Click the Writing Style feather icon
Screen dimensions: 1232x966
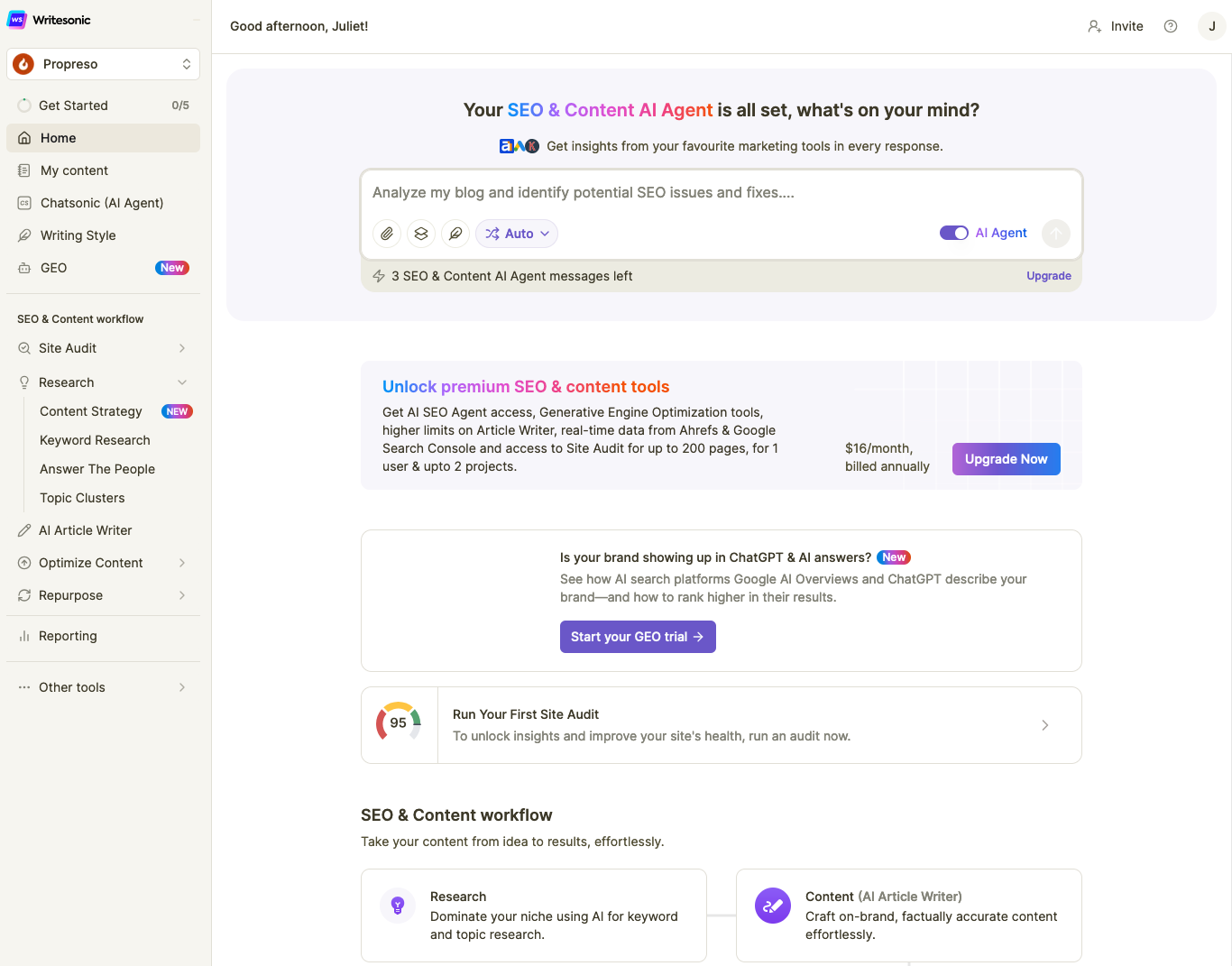coord(24,235)
